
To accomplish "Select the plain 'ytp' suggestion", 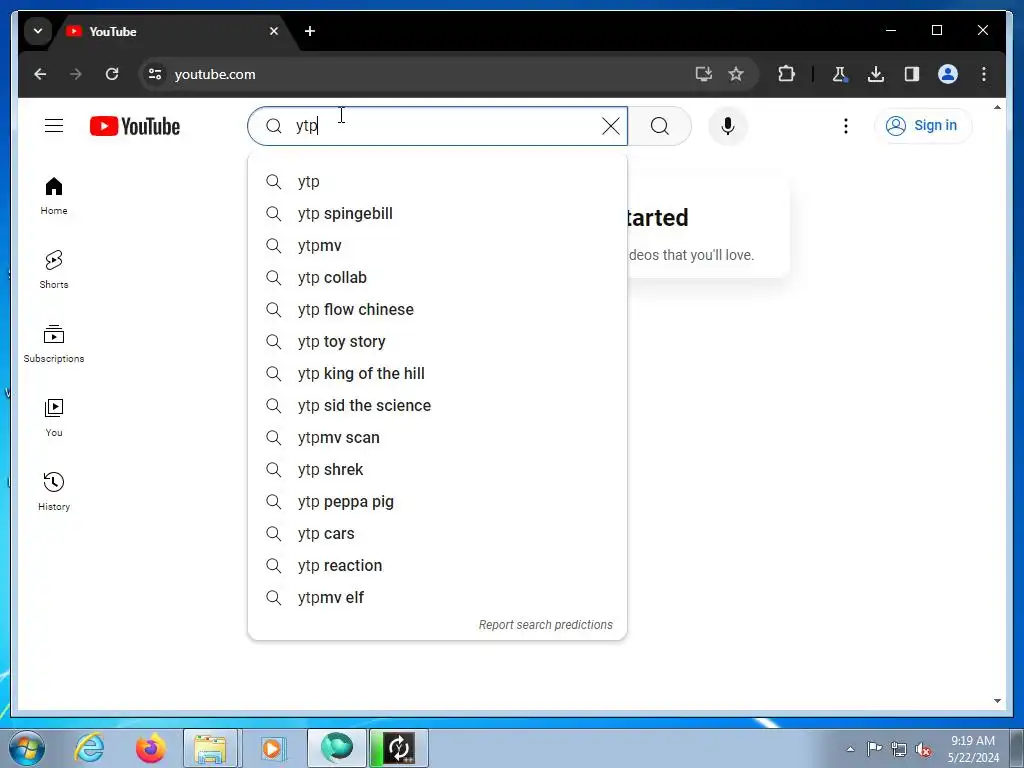I will 437,182.
